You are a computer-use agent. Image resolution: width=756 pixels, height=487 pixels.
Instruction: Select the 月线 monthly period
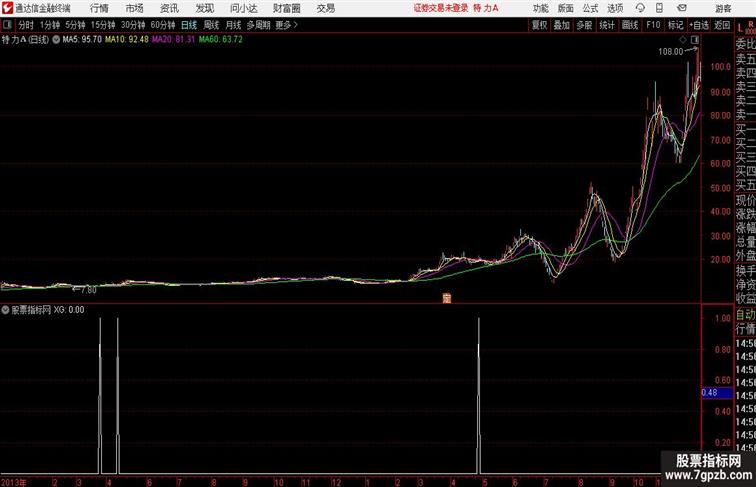click(233, 25)
